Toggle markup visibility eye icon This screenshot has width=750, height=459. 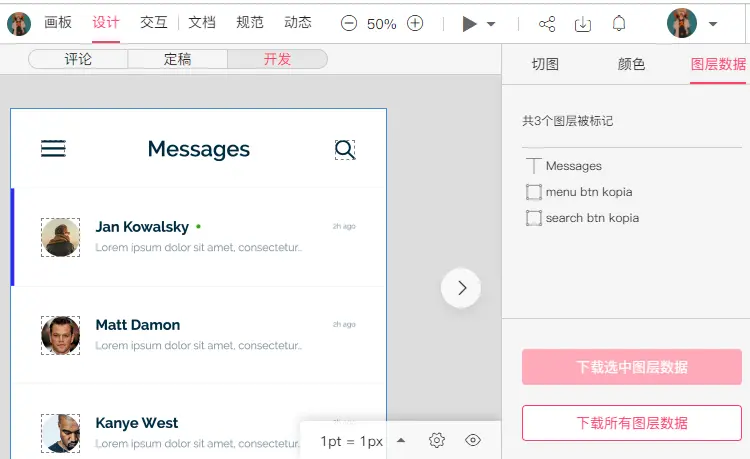click(473, 440)
